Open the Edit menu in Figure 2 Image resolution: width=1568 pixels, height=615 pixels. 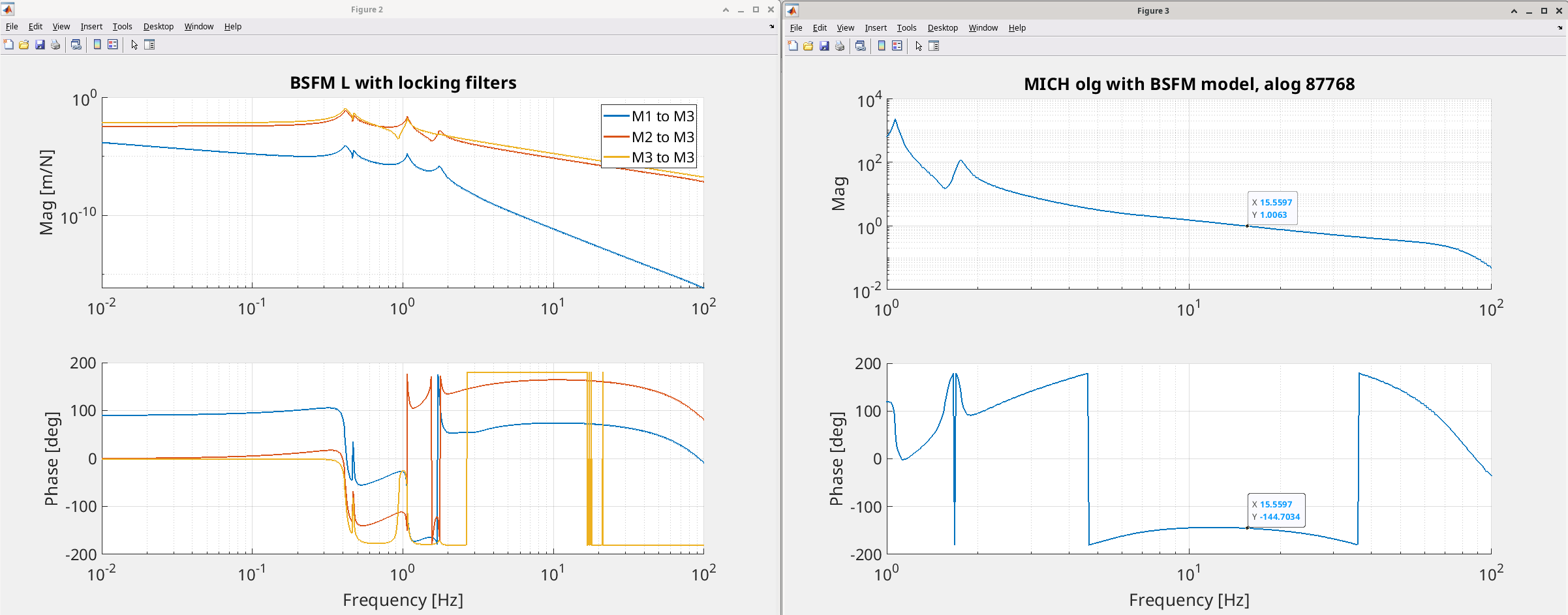pyautogui.click(x=35, y=27)
